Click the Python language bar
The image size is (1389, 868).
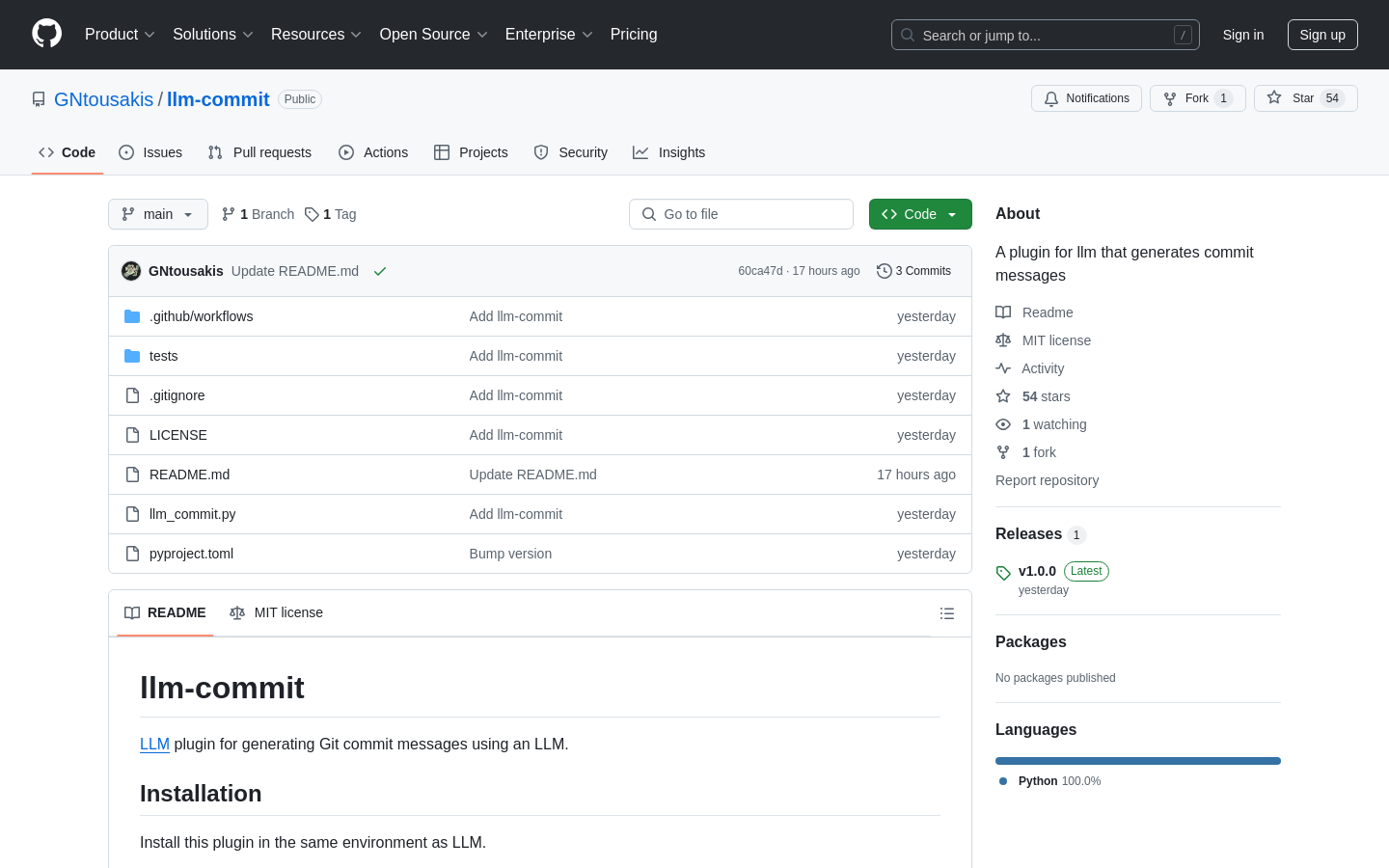click(x=1138, y=761)
